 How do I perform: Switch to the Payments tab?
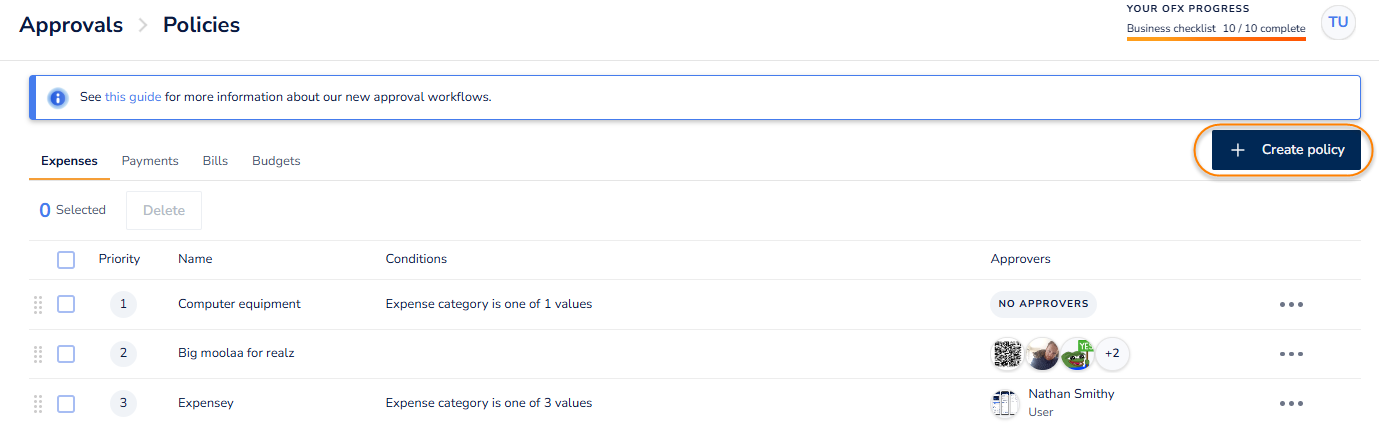coord(150,161)
